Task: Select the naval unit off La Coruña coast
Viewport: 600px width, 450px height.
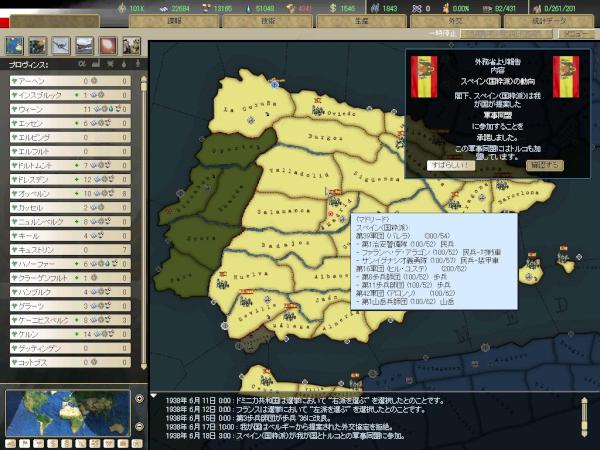Action: click(275, 84)
